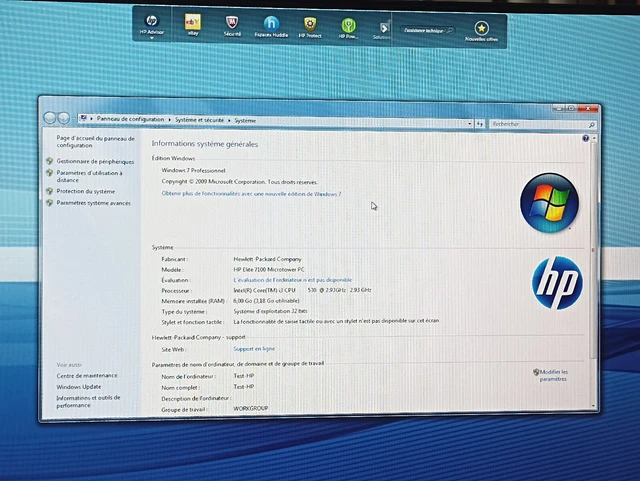Select the 6,00 Go RAM value
The image size is (640, 481).
(x=266, y=301)
